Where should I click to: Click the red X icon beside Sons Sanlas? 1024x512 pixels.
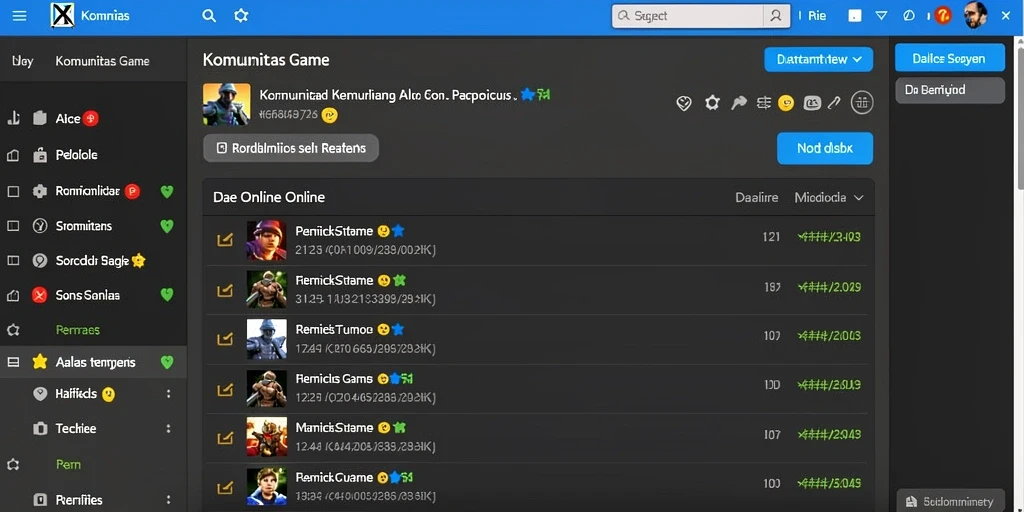40,295
